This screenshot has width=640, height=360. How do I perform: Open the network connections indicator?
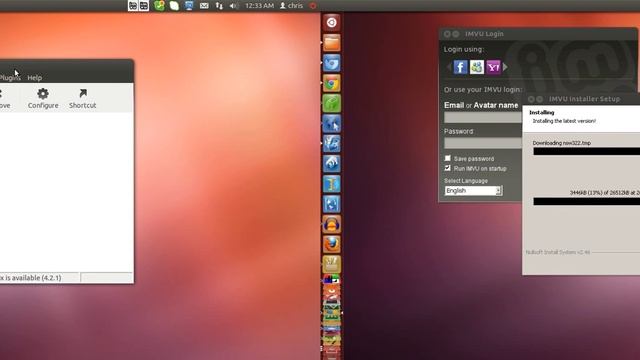click(219, 6)
